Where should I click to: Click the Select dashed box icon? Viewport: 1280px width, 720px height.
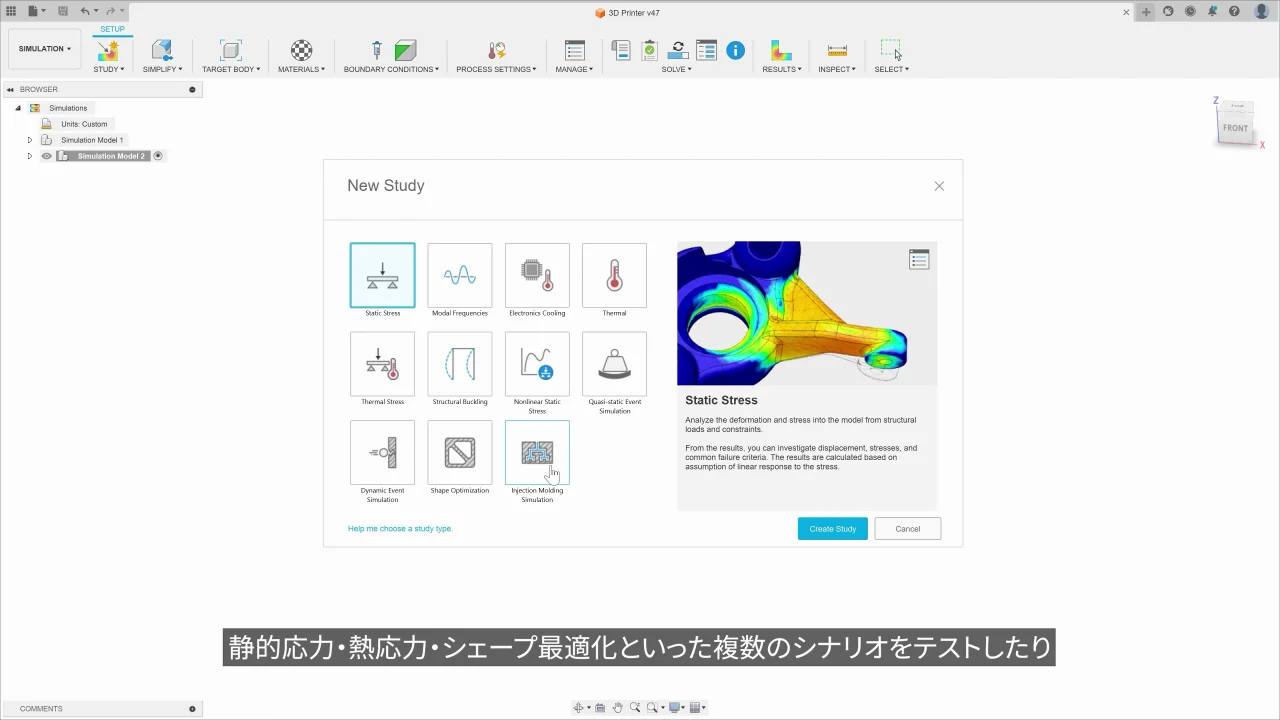(890, 50)
